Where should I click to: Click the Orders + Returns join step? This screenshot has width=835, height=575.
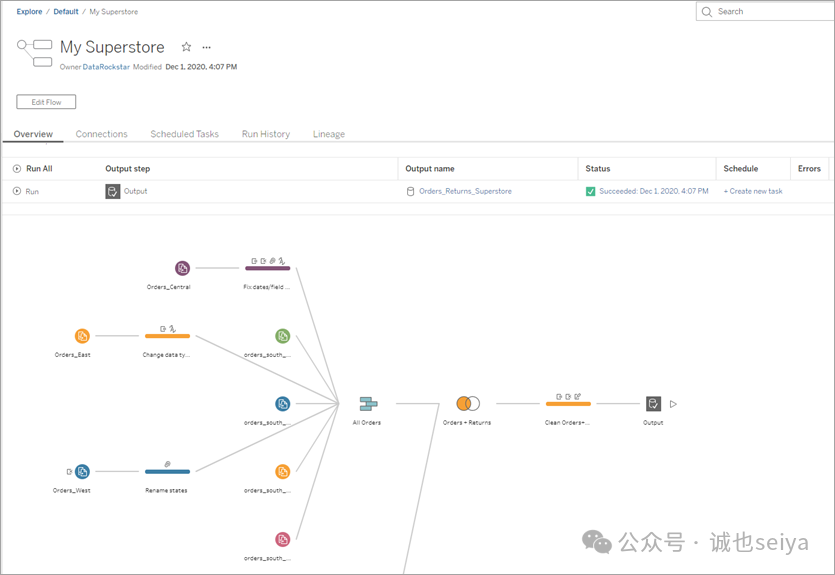[x=468, y=404]
